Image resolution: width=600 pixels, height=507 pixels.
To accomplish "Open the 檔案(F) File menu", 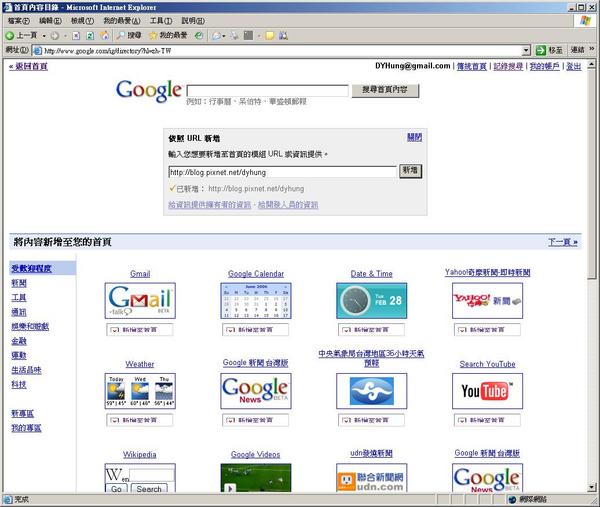I will tap(18, 21).
